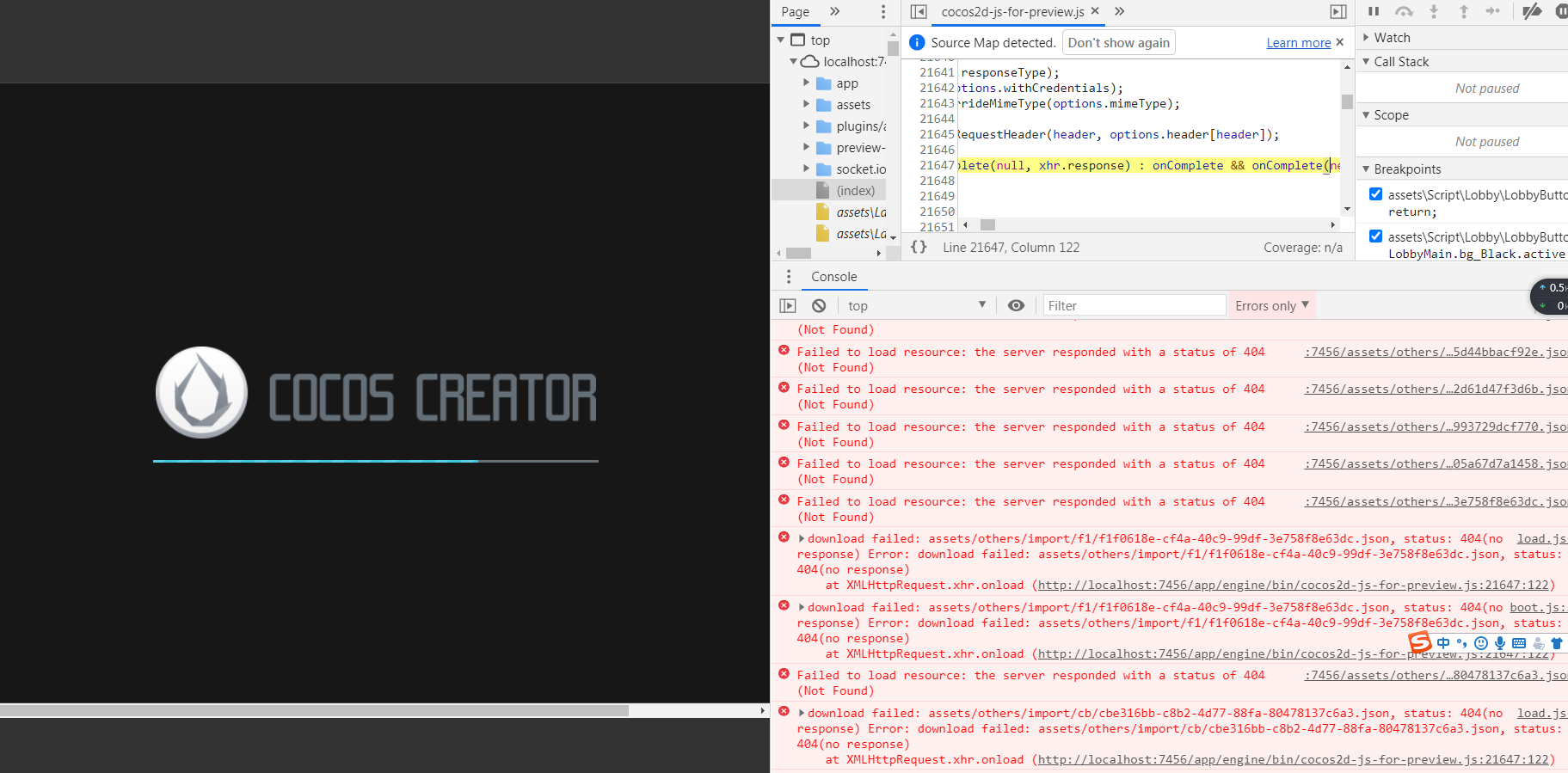Viewport: 1568px width, 773px height.
Task: Hide the debugger sidebar pane
Action: [x=1338, y=11]
